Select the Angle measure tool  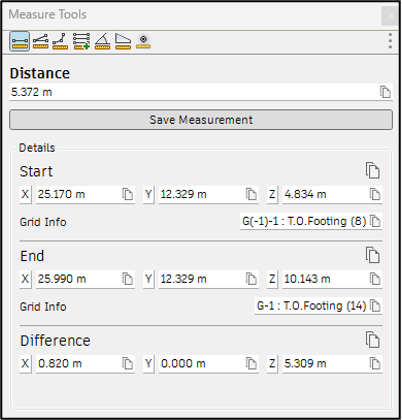tap(102, 41)
